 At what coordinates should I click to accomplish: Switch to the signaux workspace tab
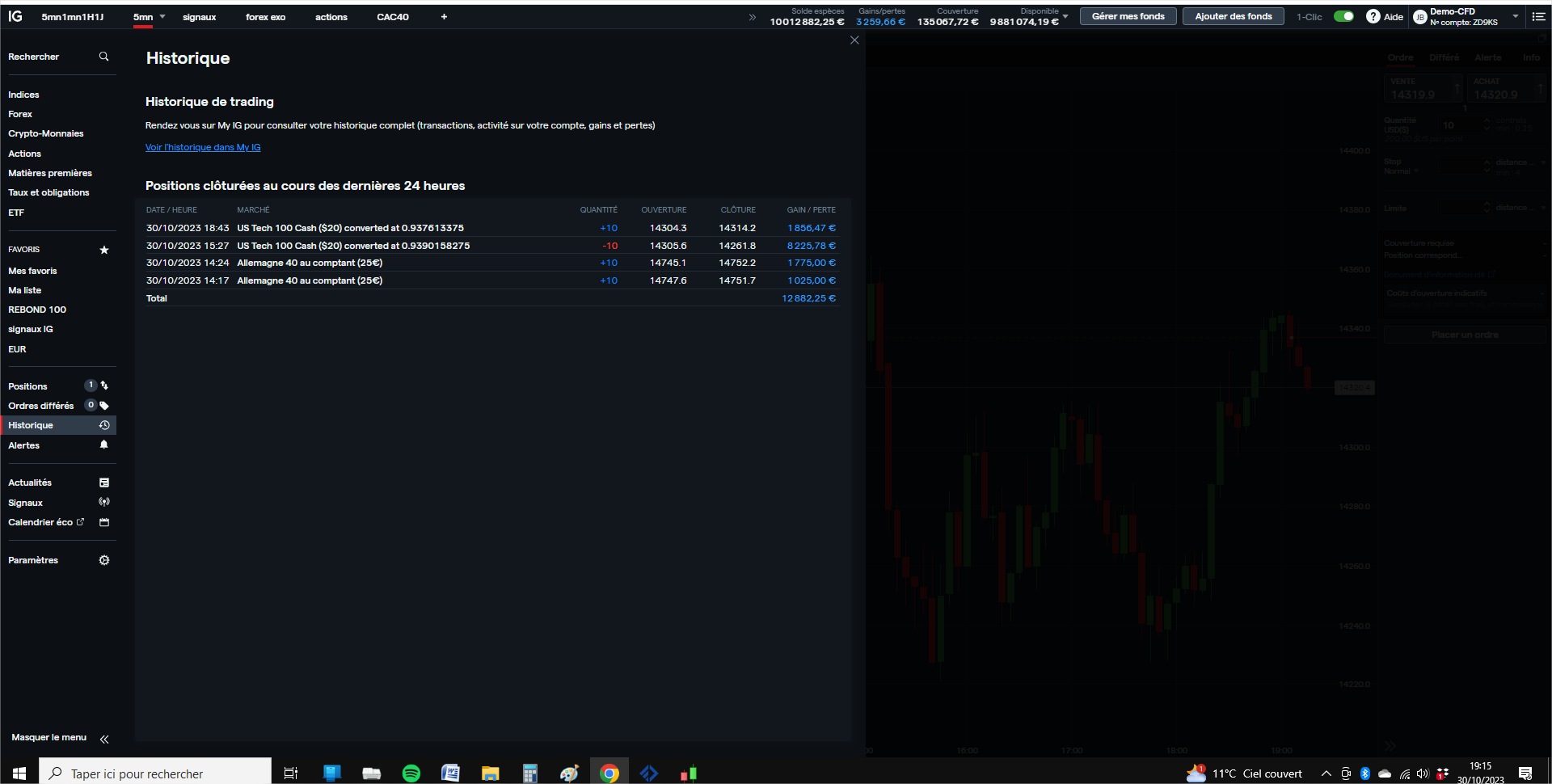(199, 17)
